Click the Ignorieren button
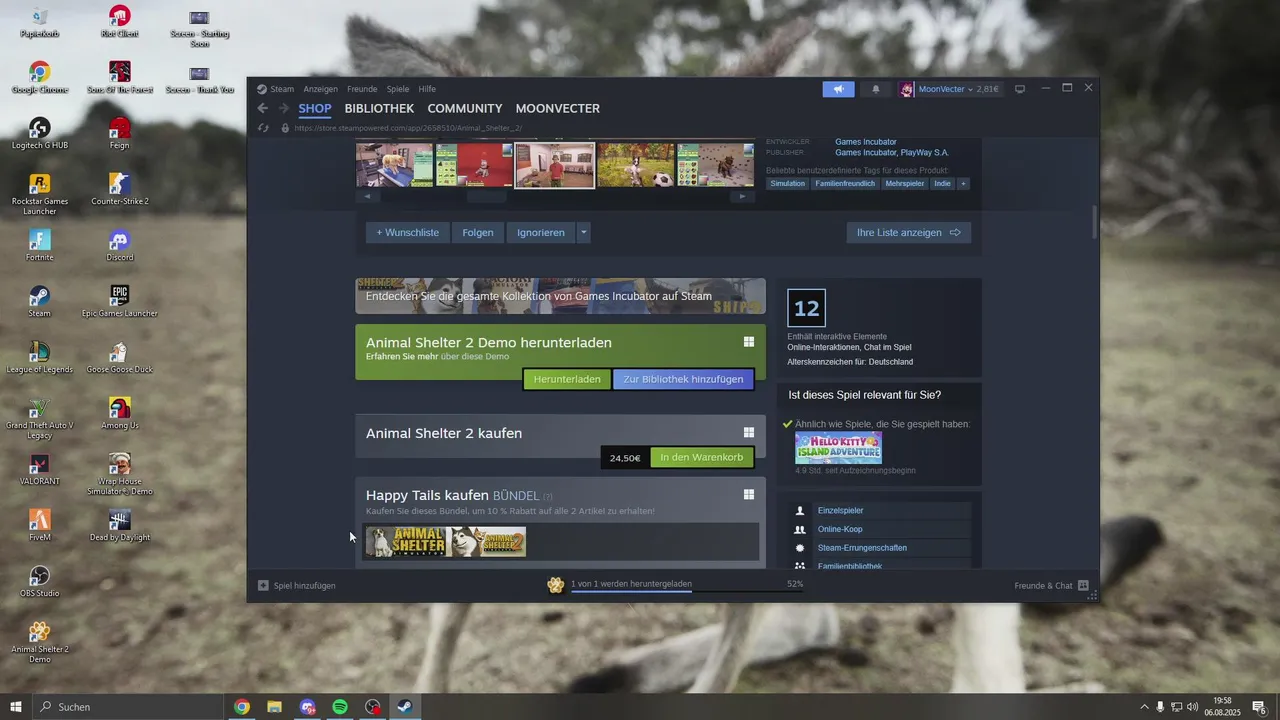 pyautogui.click(x=541, y=232)
